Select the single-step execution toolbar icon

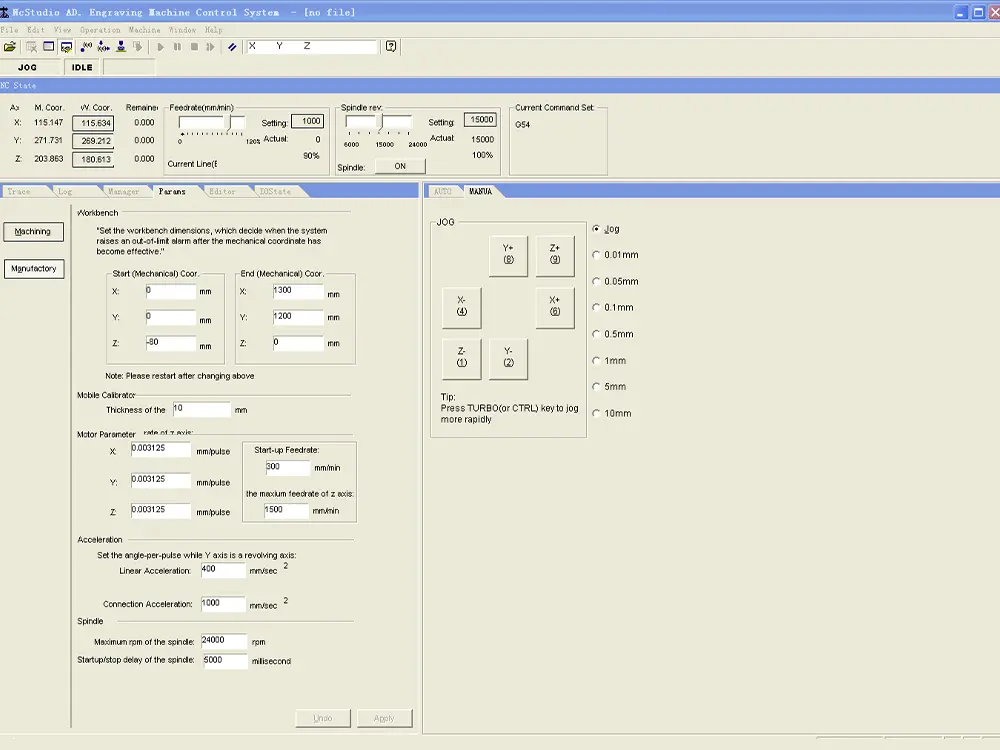pyautogui.click(x=210, y=46)
